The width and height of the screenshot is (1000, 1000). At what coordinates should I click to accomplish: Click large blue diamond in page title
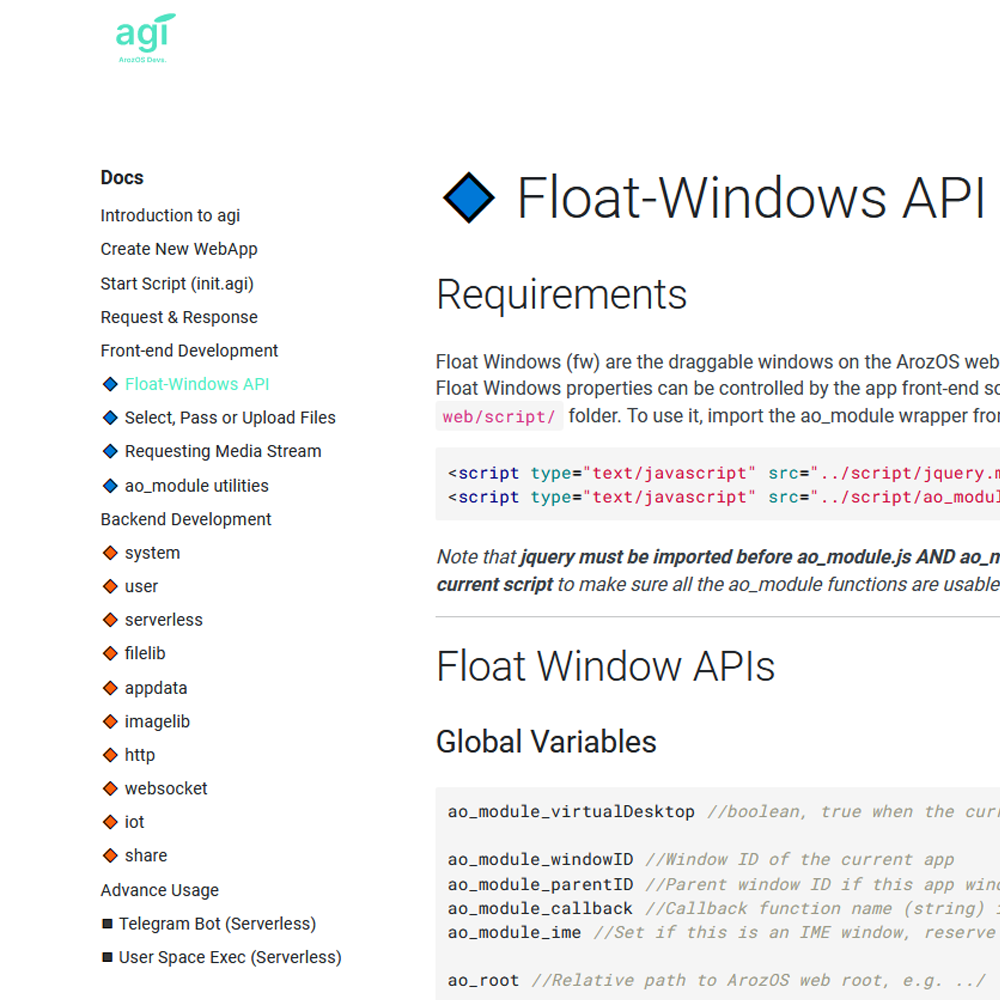[468, 197]
